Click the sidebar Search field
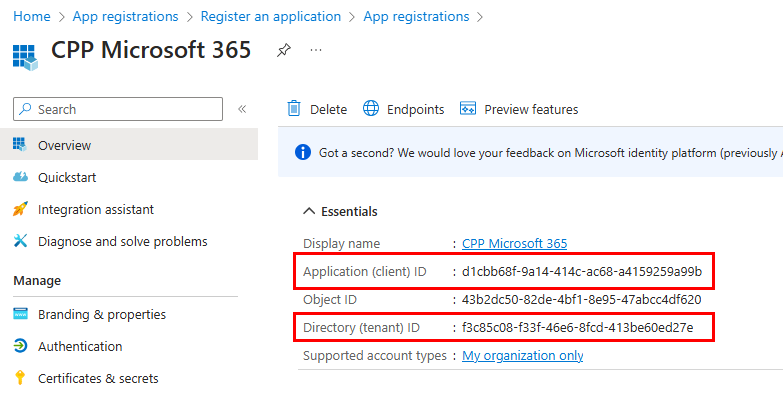Screen dimensions: 783x396 (x=118, y=109)
